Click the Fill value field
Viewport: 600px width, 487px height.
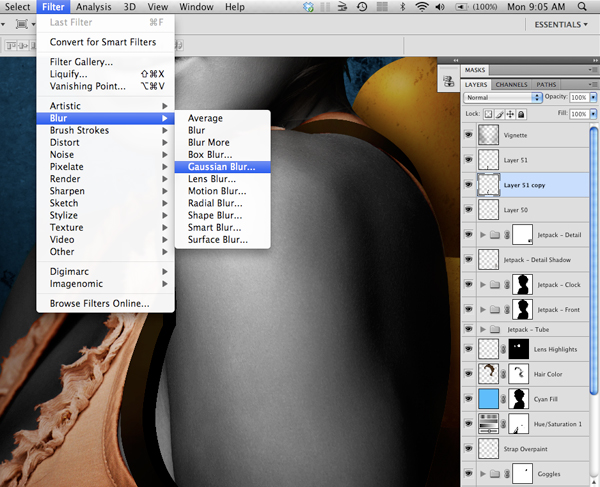click(579, 114)
